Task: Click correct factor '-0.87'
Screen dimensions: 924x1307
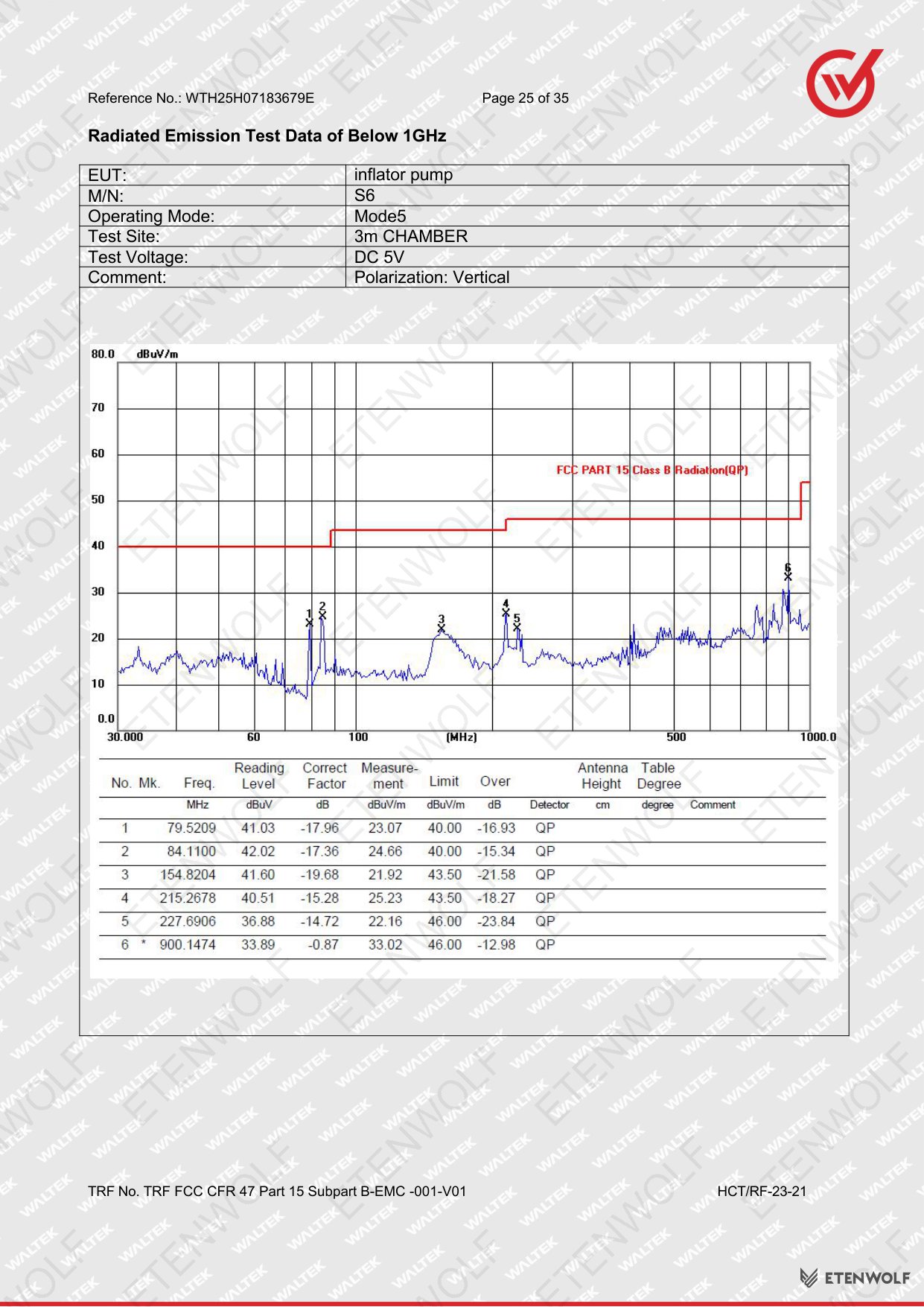Action: tap(323, 944)
